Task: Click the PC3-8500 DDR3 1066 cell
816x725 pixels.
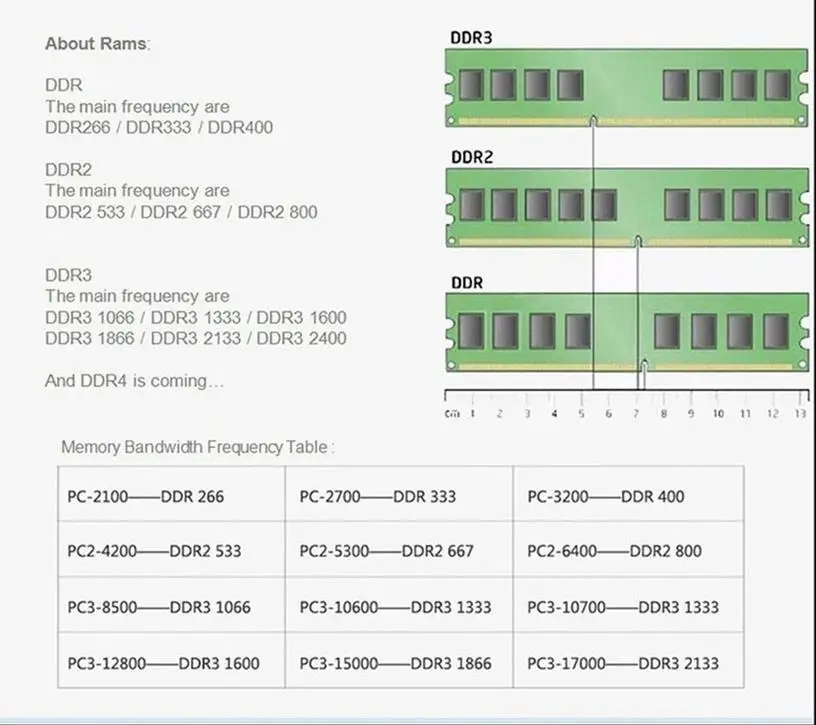Action: (x=159, y=607)
